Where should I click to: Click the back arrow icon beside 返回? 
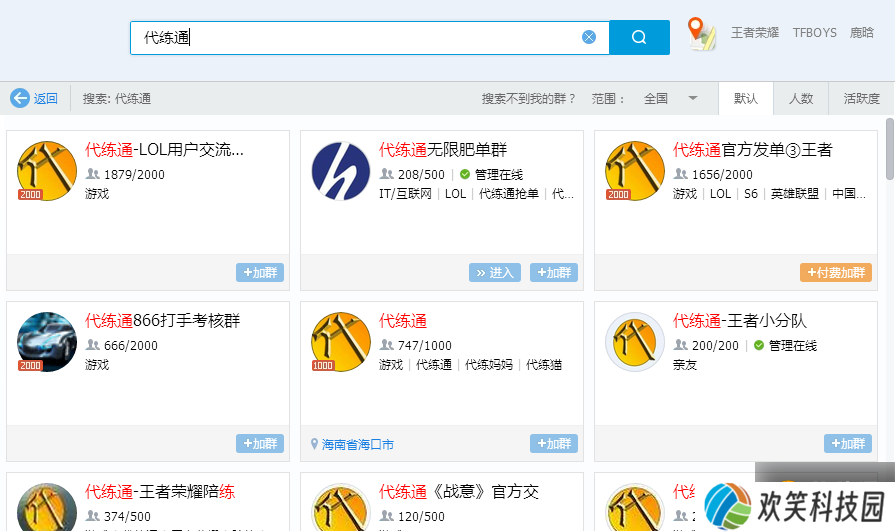(x=19, y=98)
